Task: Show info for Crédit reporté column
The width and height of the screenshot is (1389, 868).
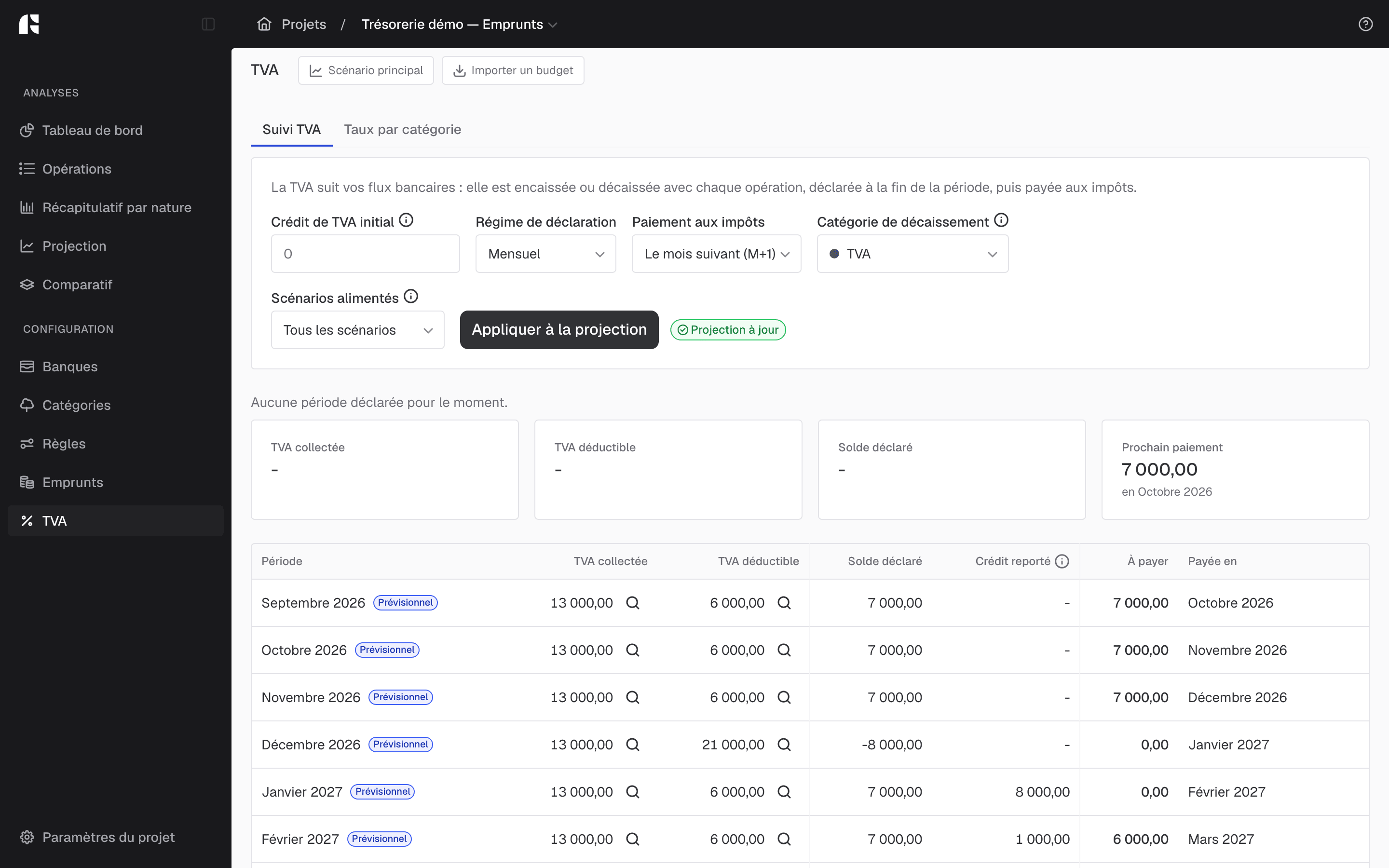Action: (x=1062, y=561)
